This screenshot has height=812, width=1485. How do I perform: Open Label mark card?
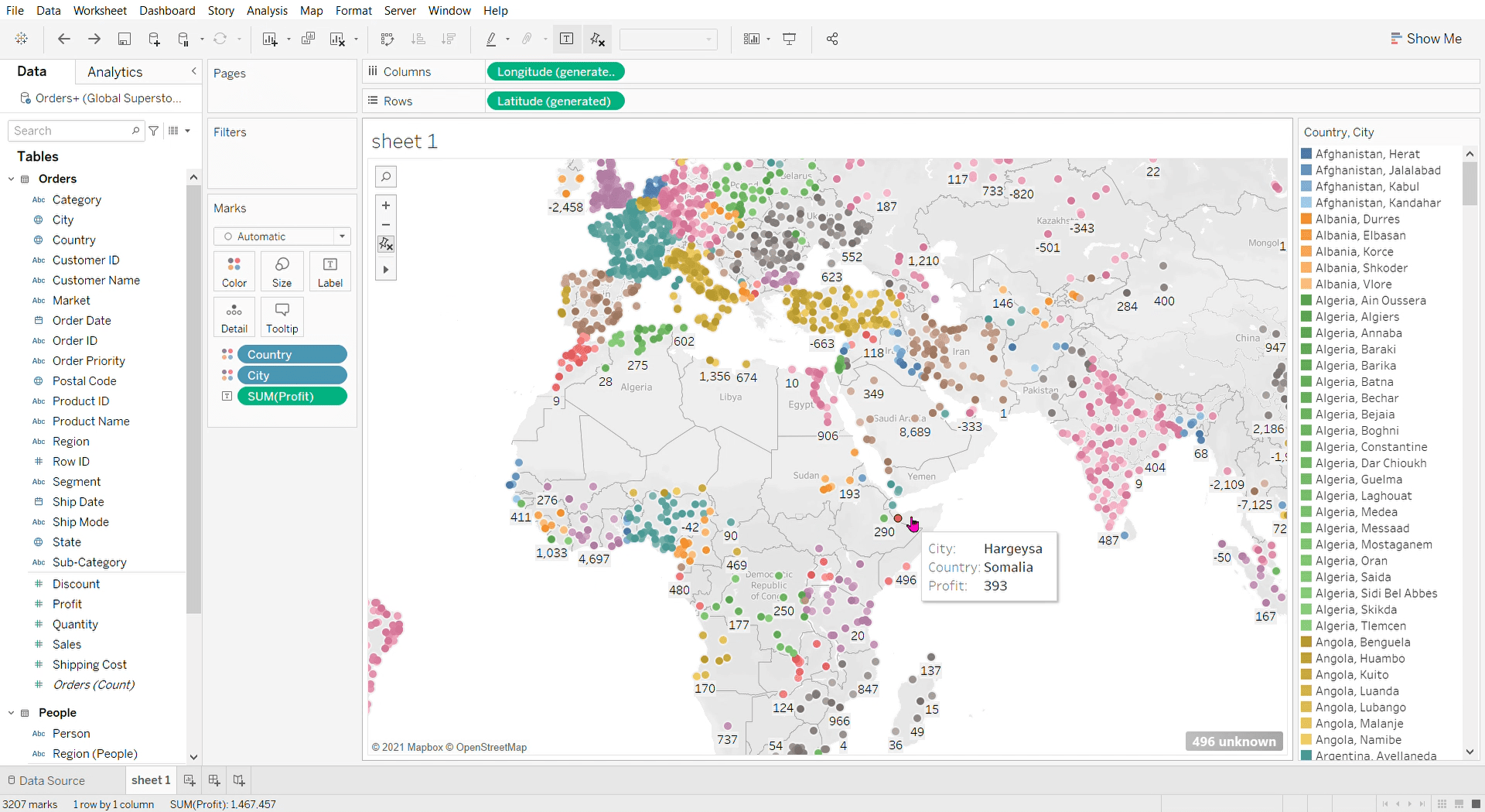pyautogui.click(x=330, y=272)
